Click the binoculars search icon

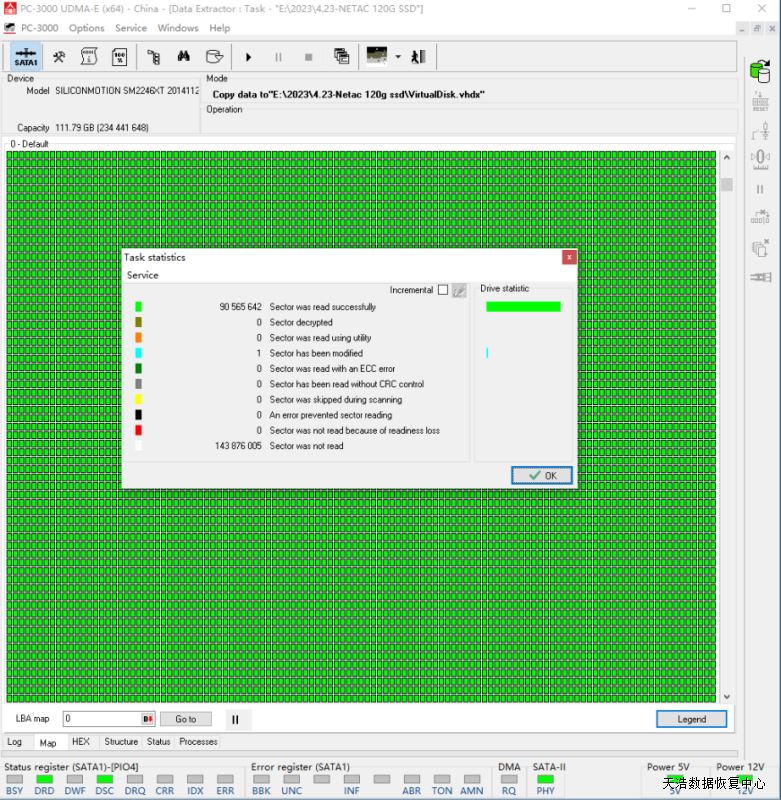click(184, 57)
